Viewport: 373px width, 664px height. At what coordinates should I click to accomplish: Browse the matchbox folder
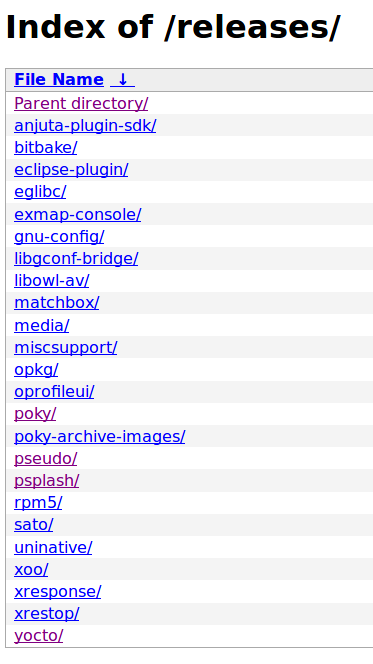pos(57,303)
